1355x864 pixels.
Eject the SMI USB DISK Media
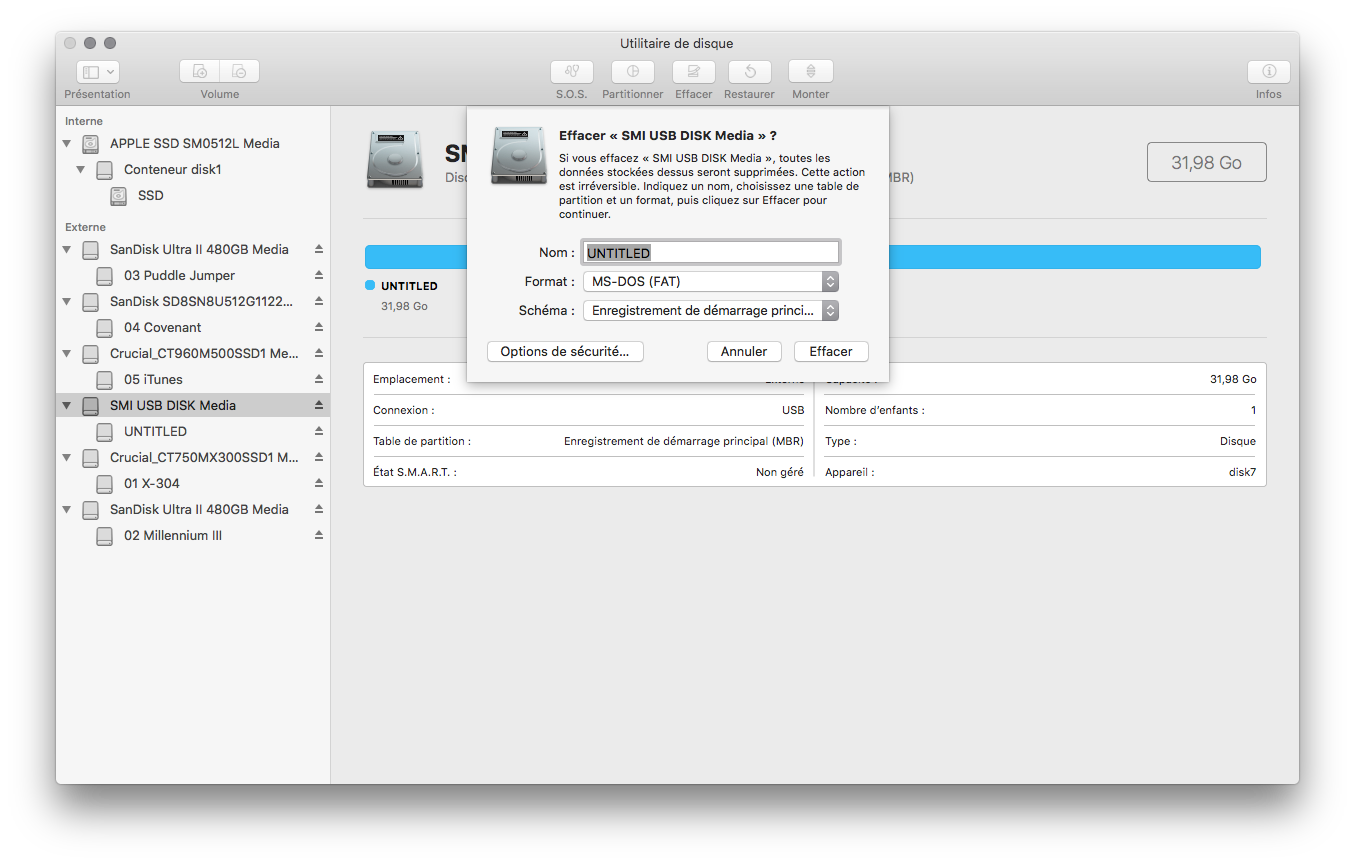coord(319,405)
